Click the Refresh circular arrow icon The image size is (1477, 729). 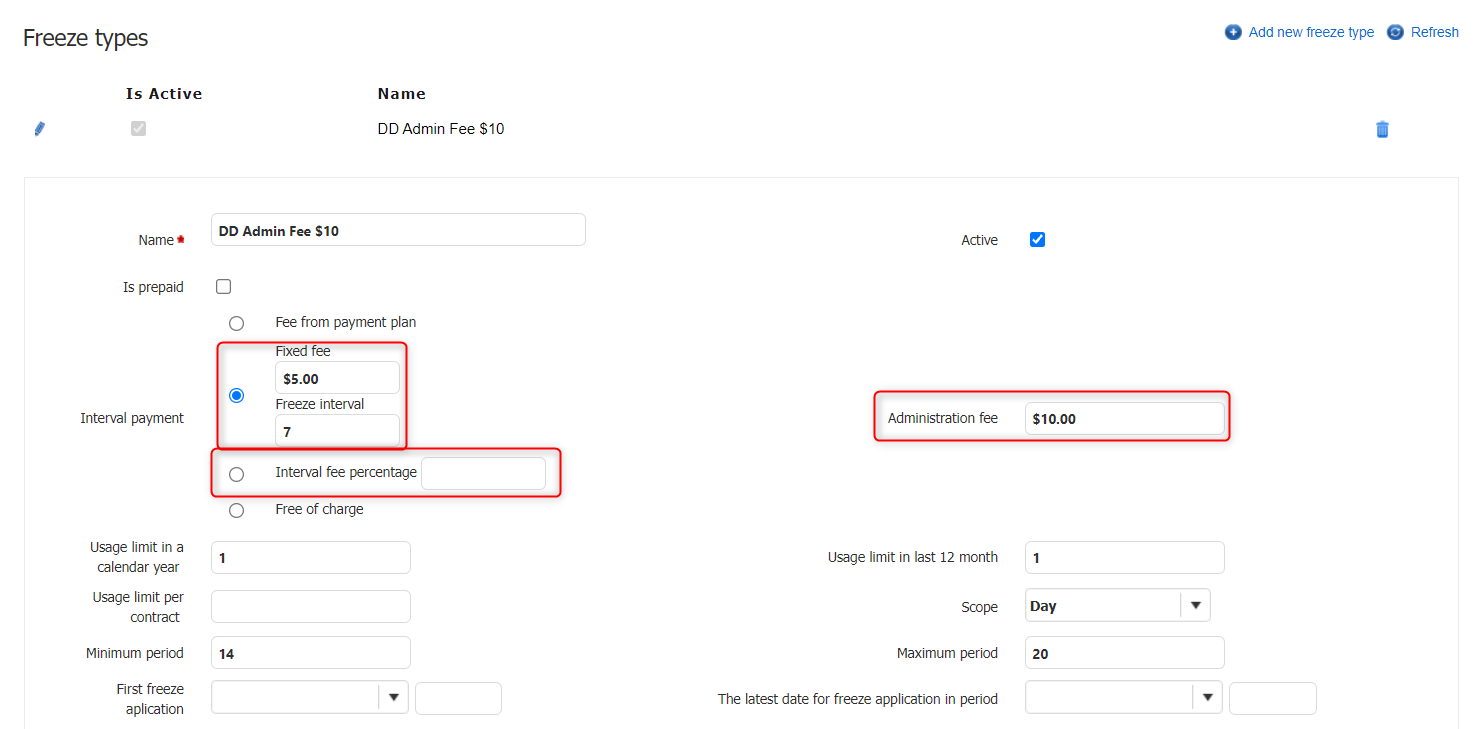[x=1395, y=33]
